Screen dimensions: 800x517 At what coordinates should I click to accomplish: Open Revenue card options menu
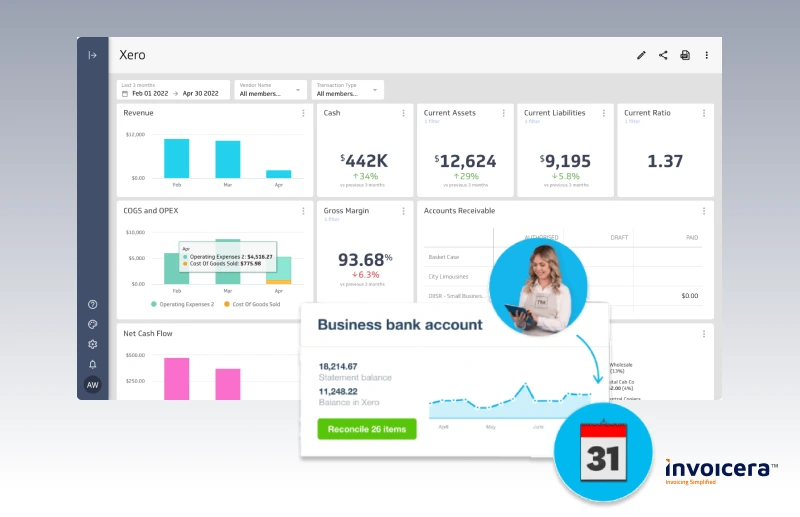pos(303,113)
